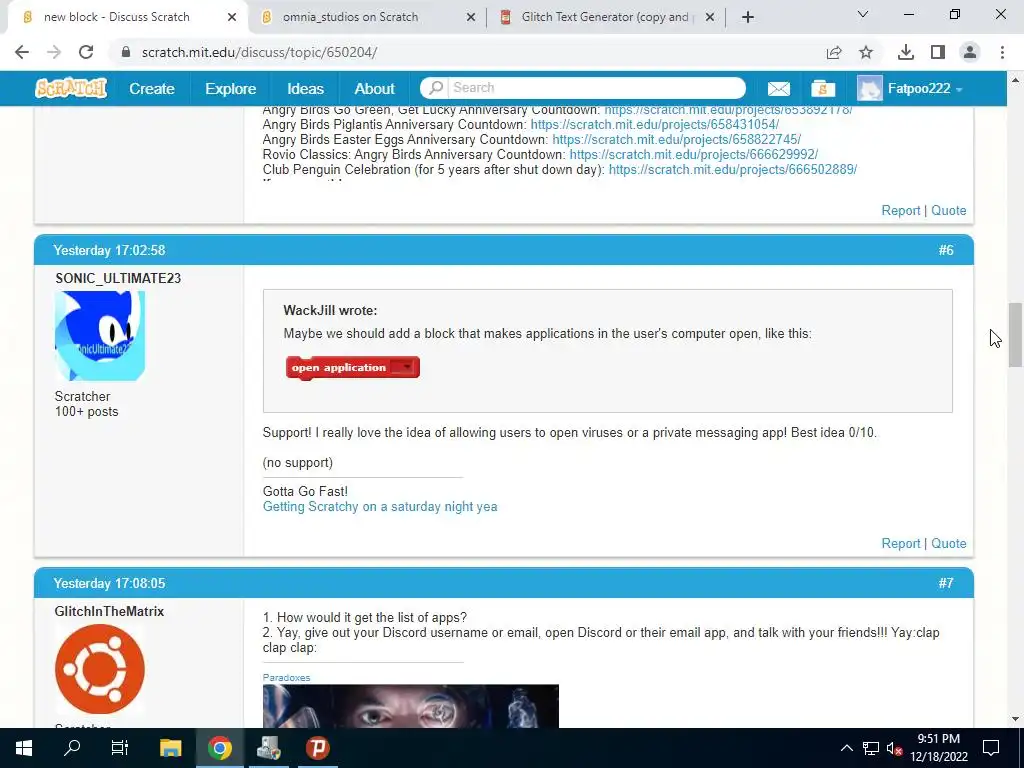The width and height of the screenshot is (1024, 768).
Task: Open the Chrome three-dot menu
Action: click(x=1002, y=52)
